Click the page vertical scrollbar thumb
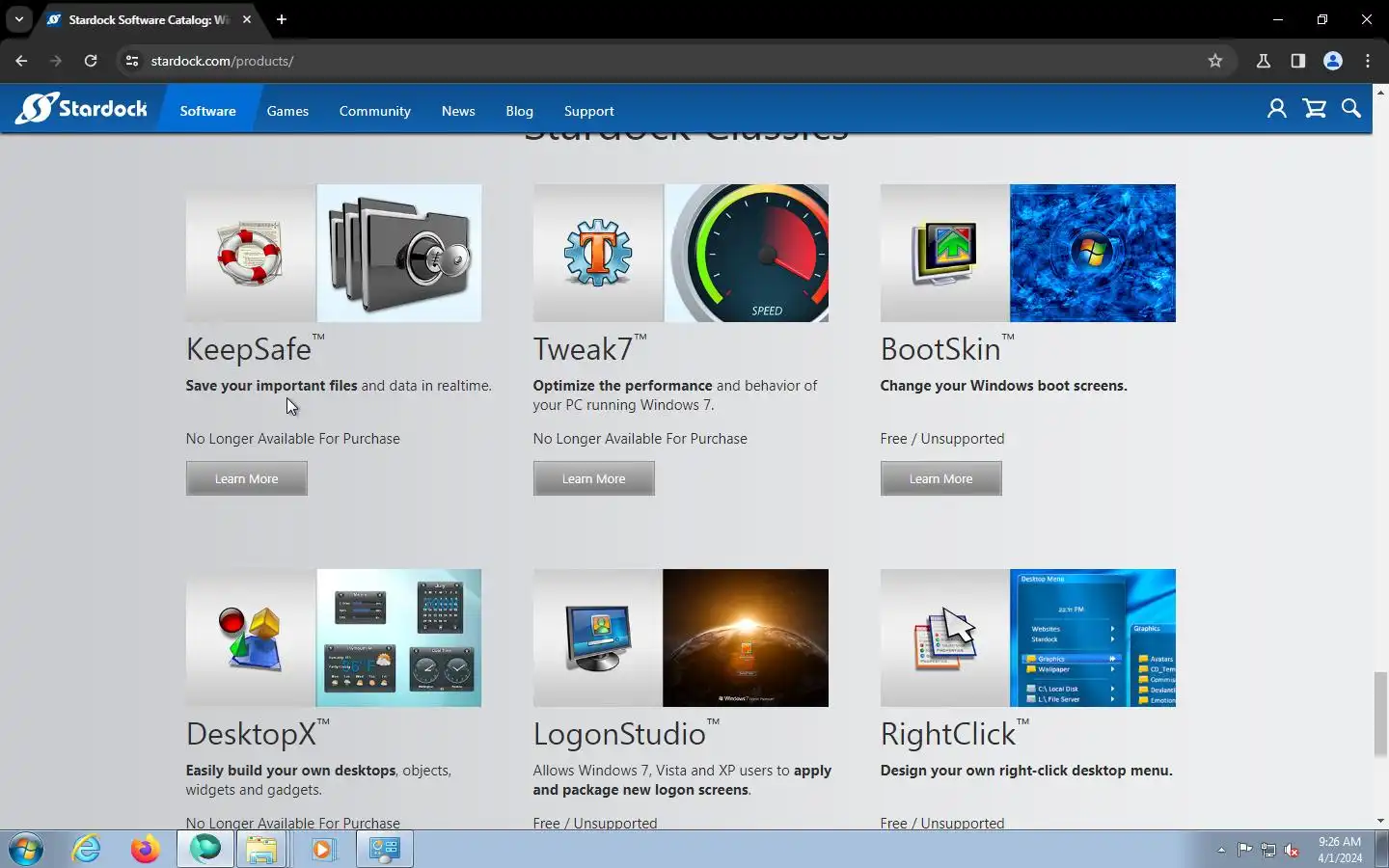Viewport: 1389px width, 868px height. pos(1380,715)
